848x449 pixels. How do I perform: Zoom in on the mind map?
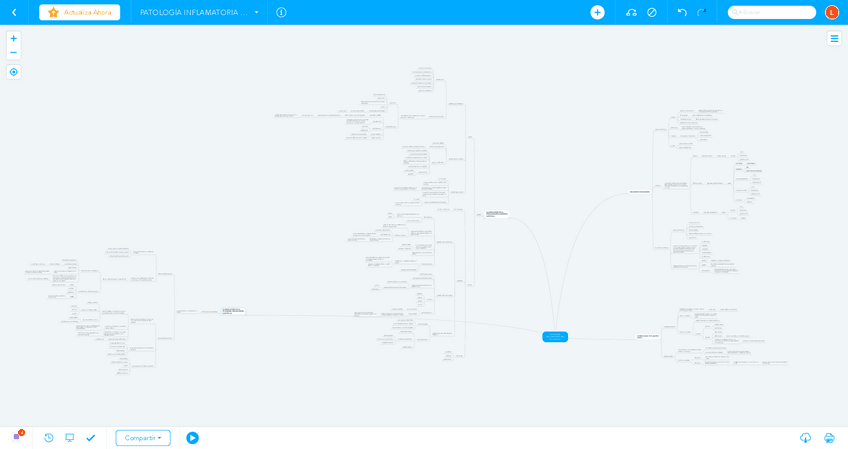pyautogui.click(x=13, y=38)
